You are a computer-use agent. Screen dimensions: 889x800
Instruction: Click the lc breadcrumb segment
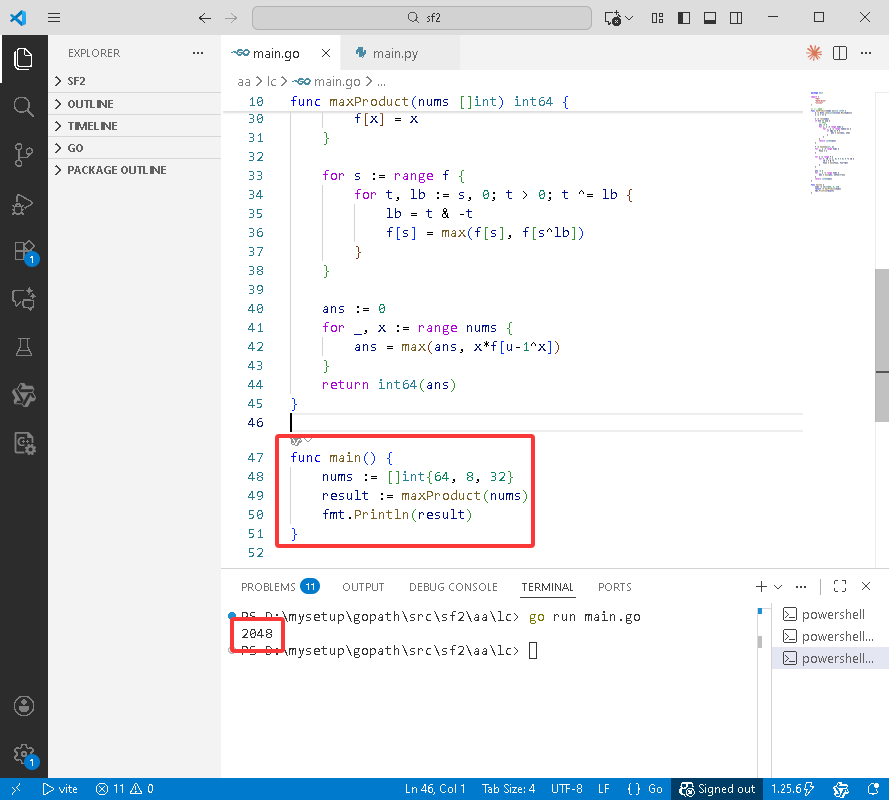tap(271, 82)
